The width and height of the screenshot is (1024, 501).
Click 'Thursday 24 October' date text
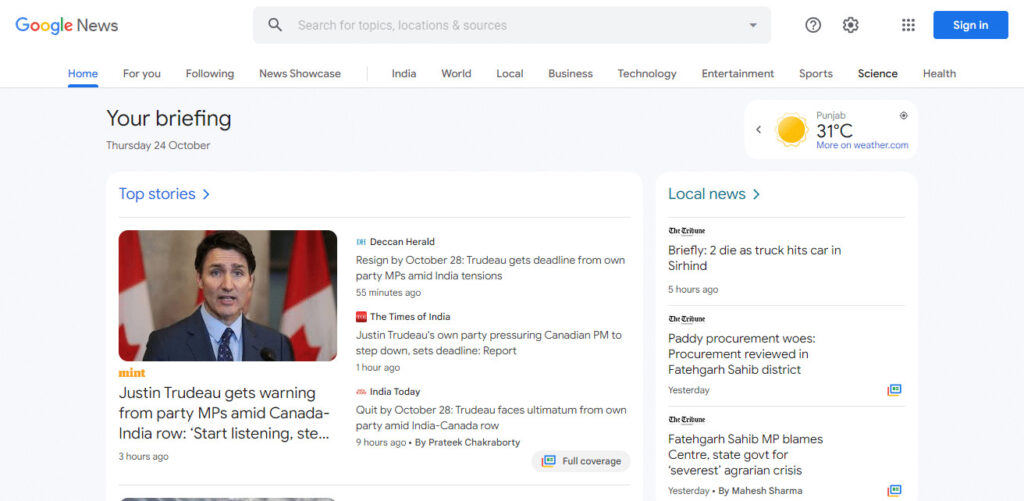pos(158,146)
